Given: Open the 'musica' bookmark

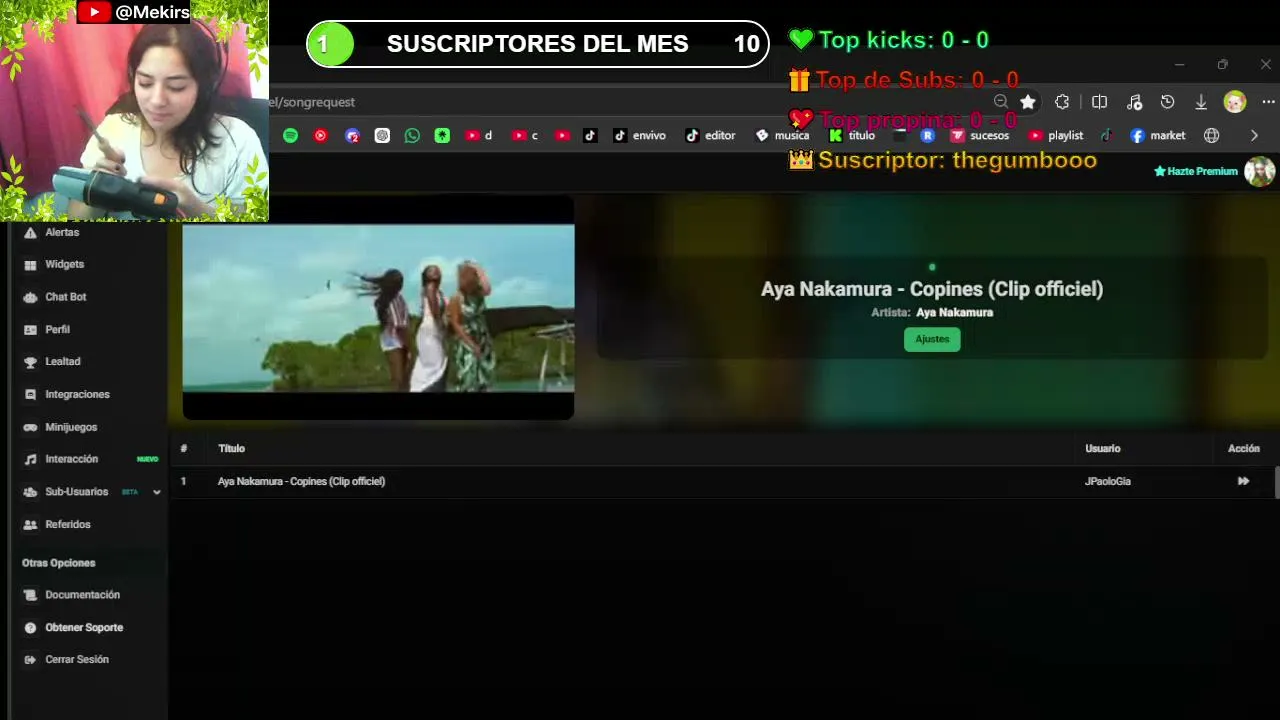Looking at the screenshot, I should pyautogui.click(x=782, y=135).
